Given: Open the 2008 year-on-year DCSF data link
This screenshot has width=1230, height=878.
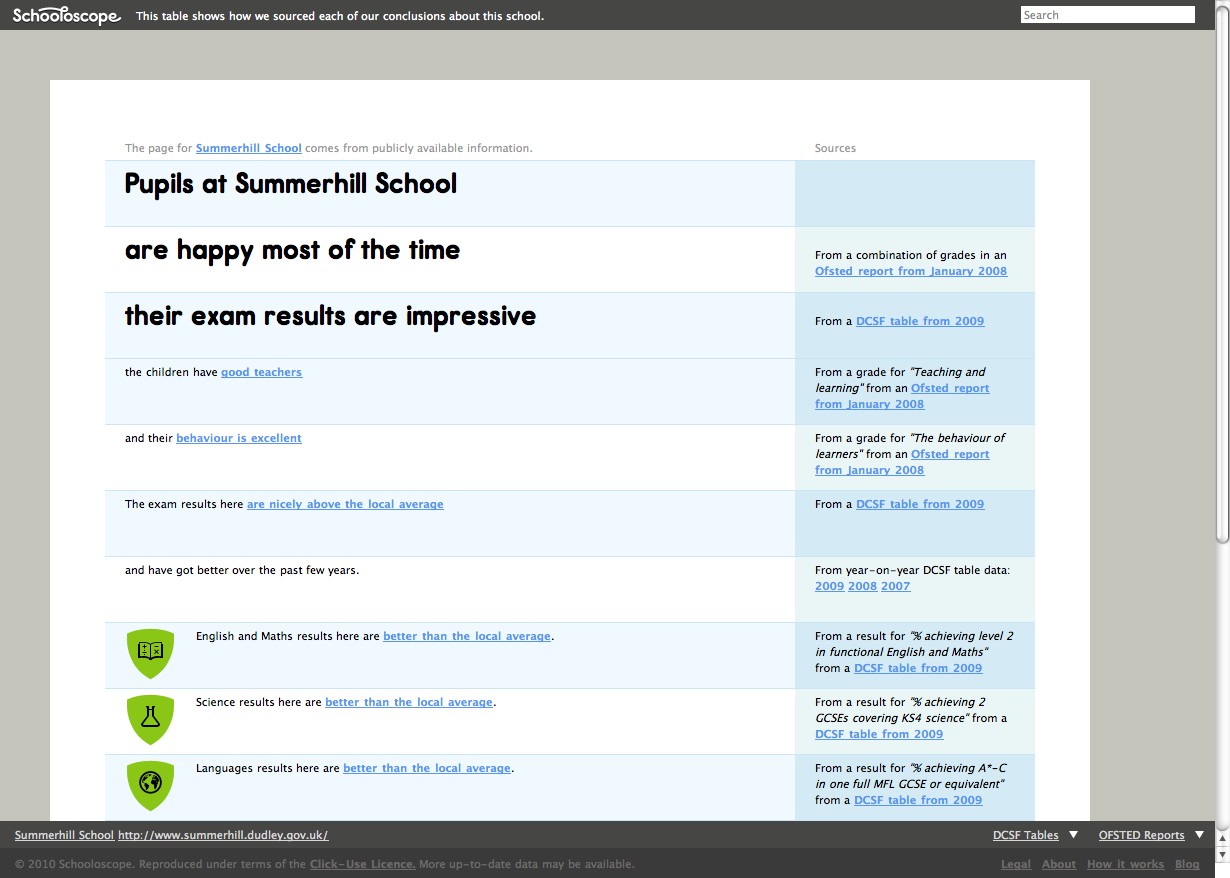Looking at the screenshot, I should [x=862, y=586].
